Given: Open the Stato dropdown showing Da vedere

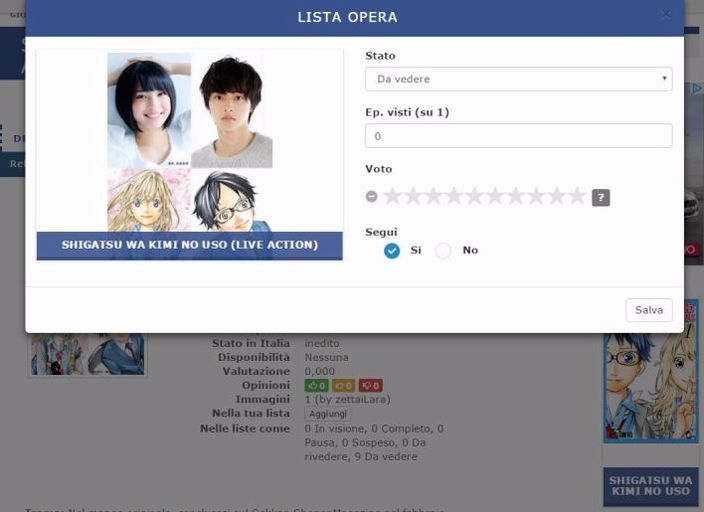Looking at the screenshot, I should point(519,79).
